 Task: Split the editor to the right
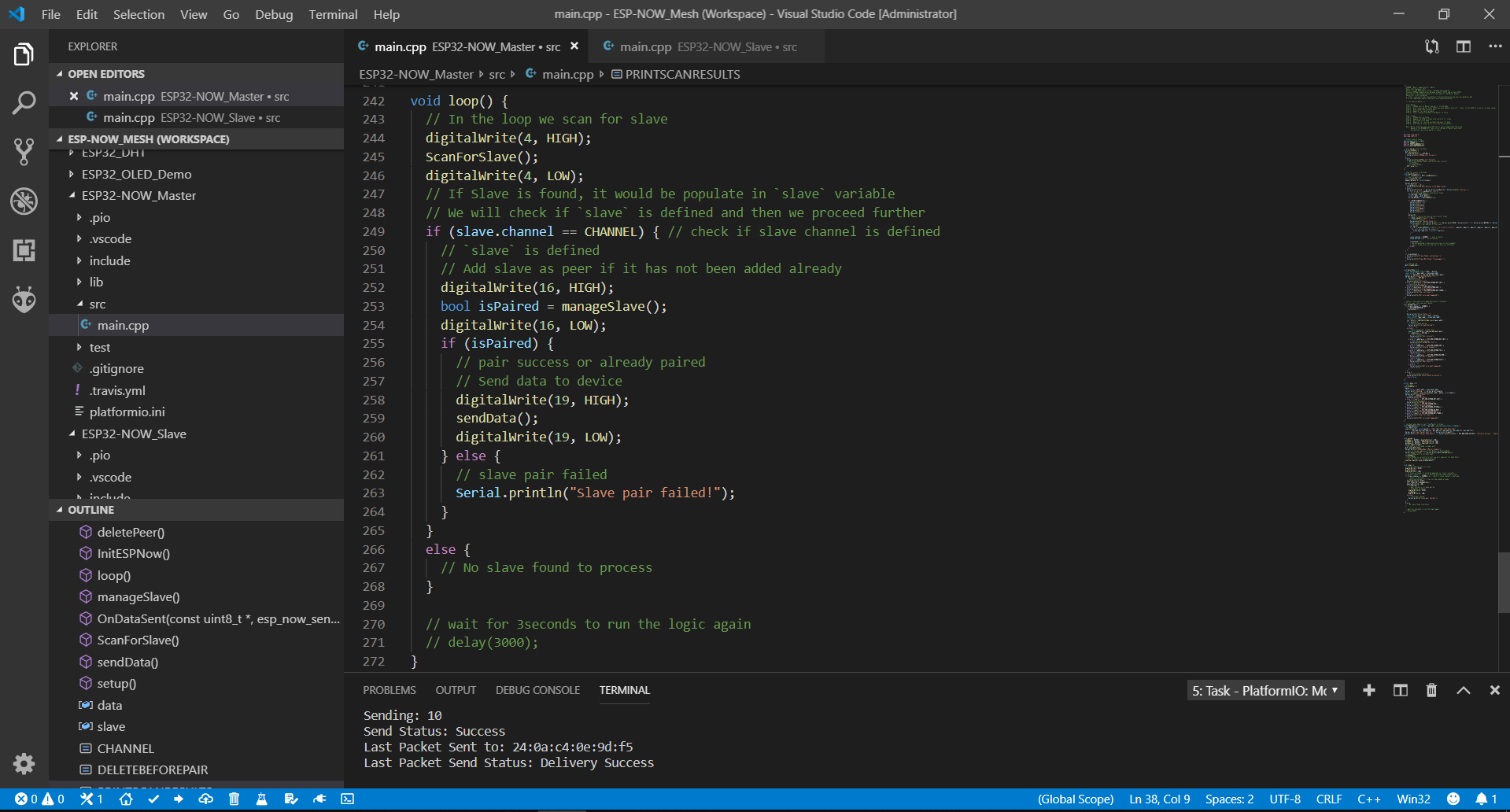tap(1463, 46)
